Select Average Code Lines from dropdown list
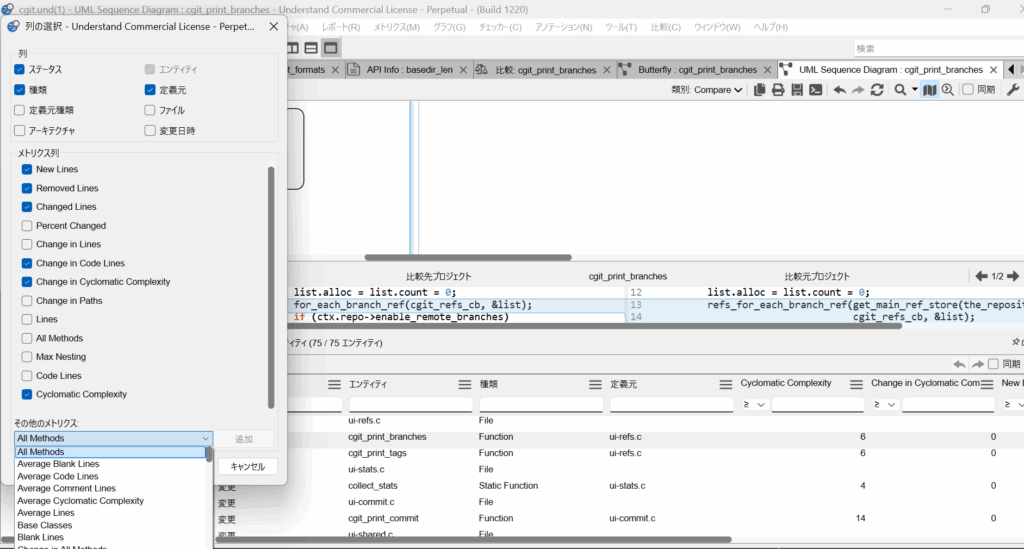 pos(58,476)
